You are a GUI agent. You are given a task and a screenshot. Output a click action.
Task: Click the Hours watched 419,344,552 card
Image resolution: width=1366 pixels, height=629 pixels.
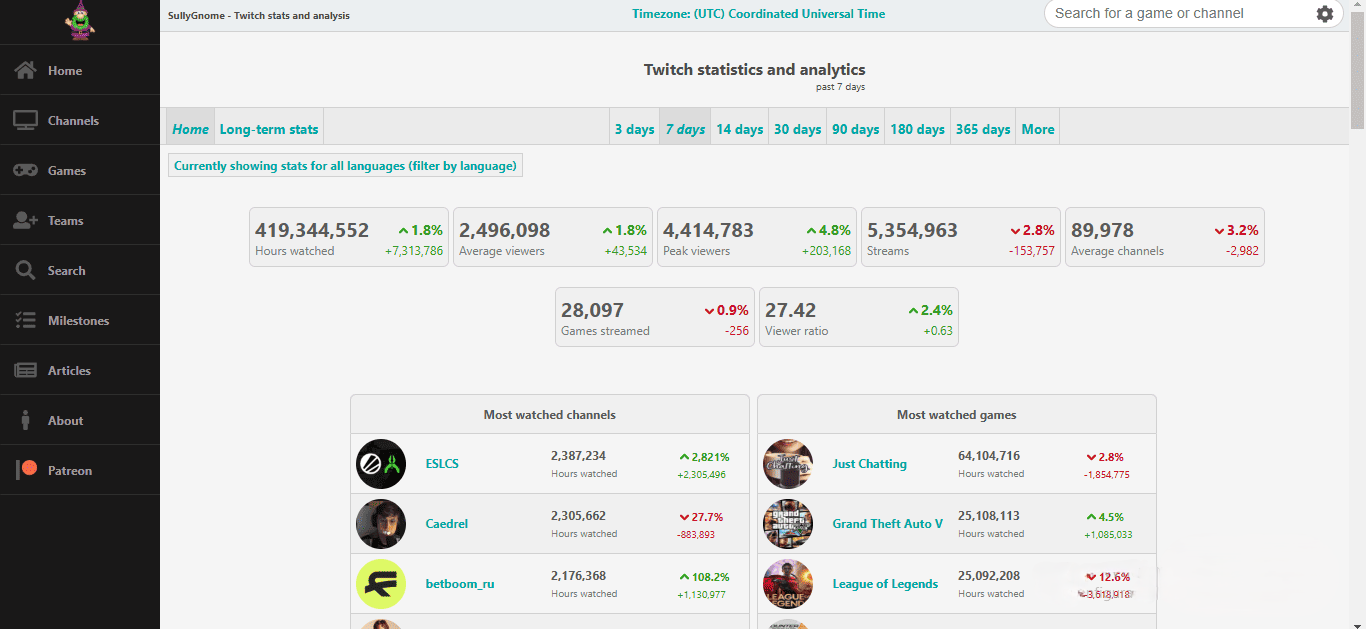pos(349,237)
